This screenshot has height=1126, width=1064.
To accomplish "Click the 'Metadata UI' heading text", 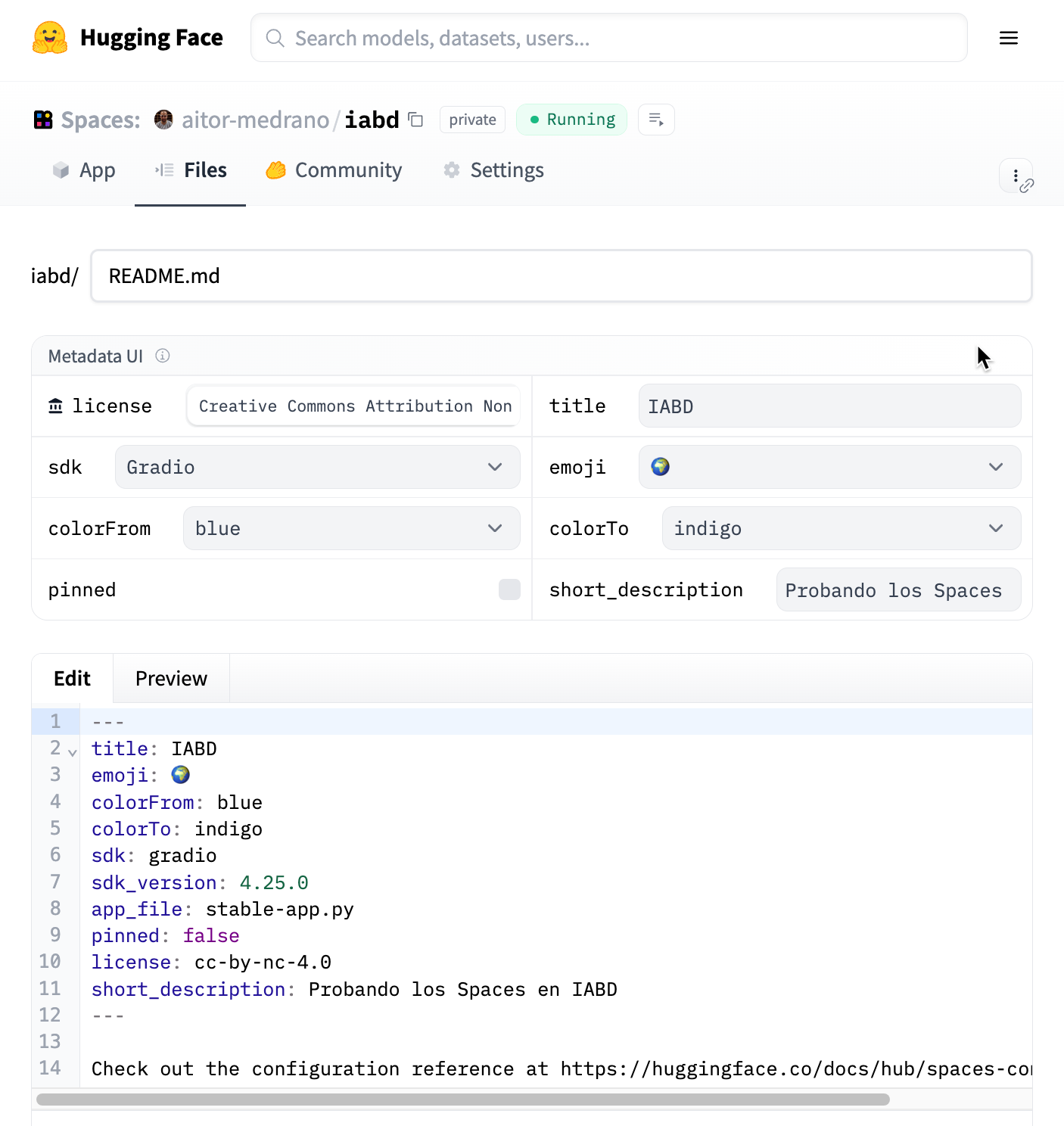I will pos(95,356).
